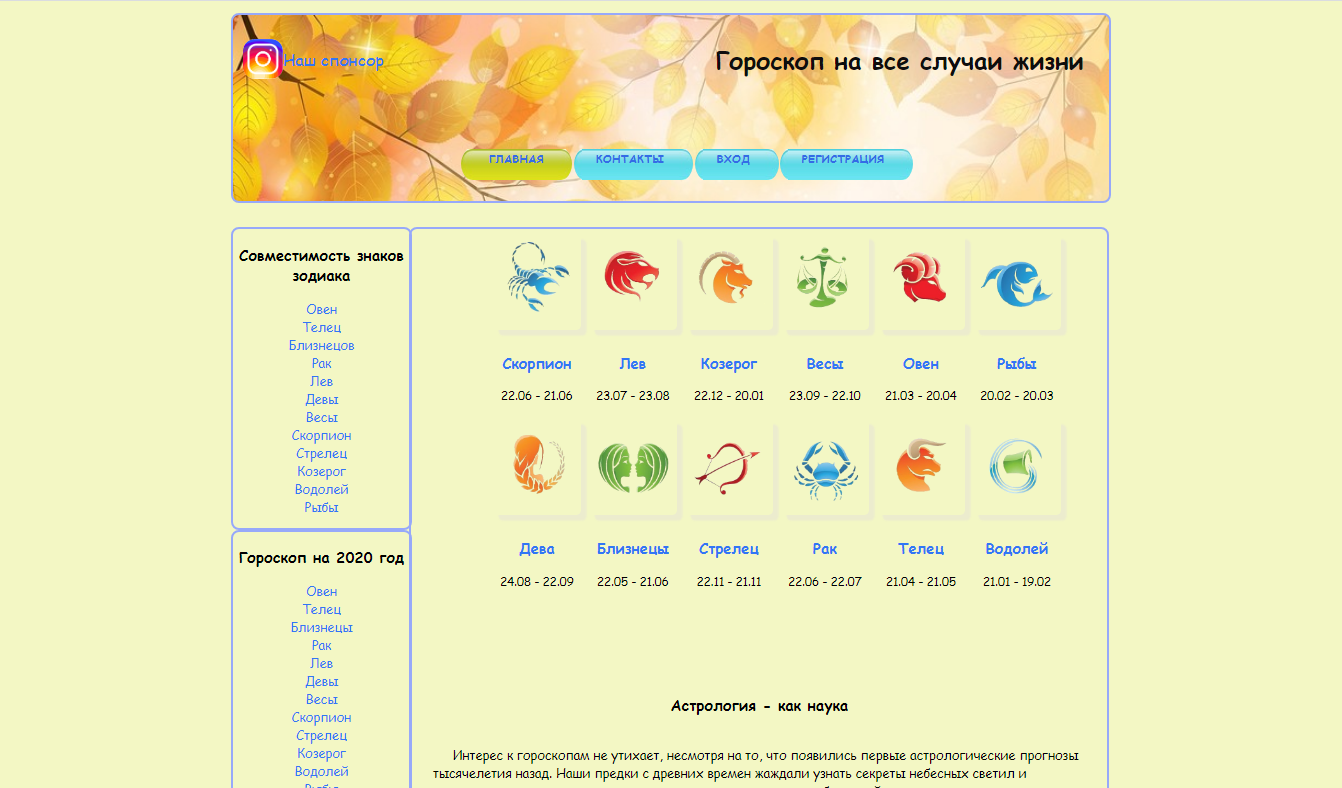Open Близнецов link under zodiac compatibility
The width and height of the screenshot is (1342, 788).
coord(322,345)
